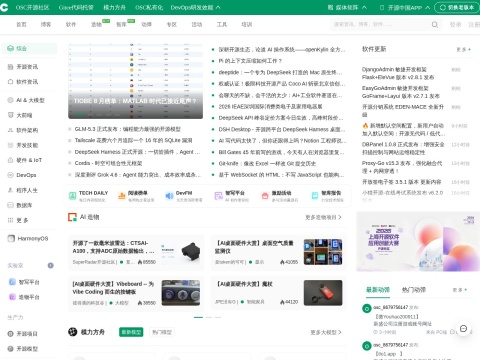Open the 上海开源软件应用创新大赛 banner
This screenshot has height=360, width=480.
coord(418,242)
